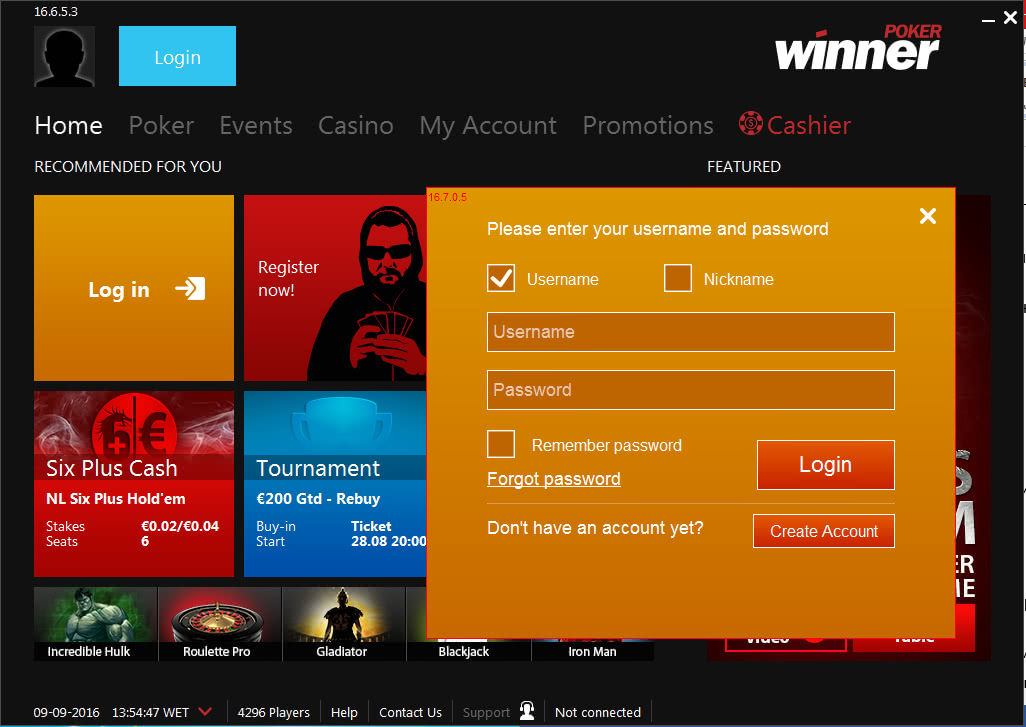The image size is (1026, 727).
Task: Click the Create Account button
Action: 824,531
